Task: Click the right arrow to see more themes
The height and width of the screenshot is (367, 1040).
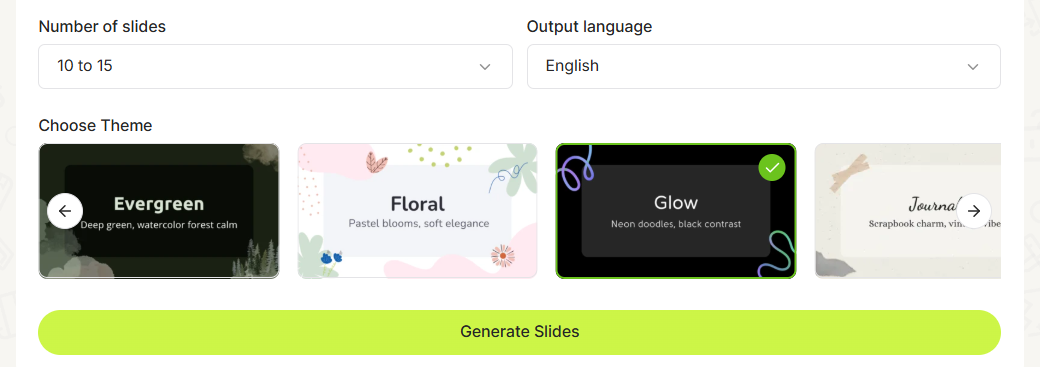Action: 974,211
